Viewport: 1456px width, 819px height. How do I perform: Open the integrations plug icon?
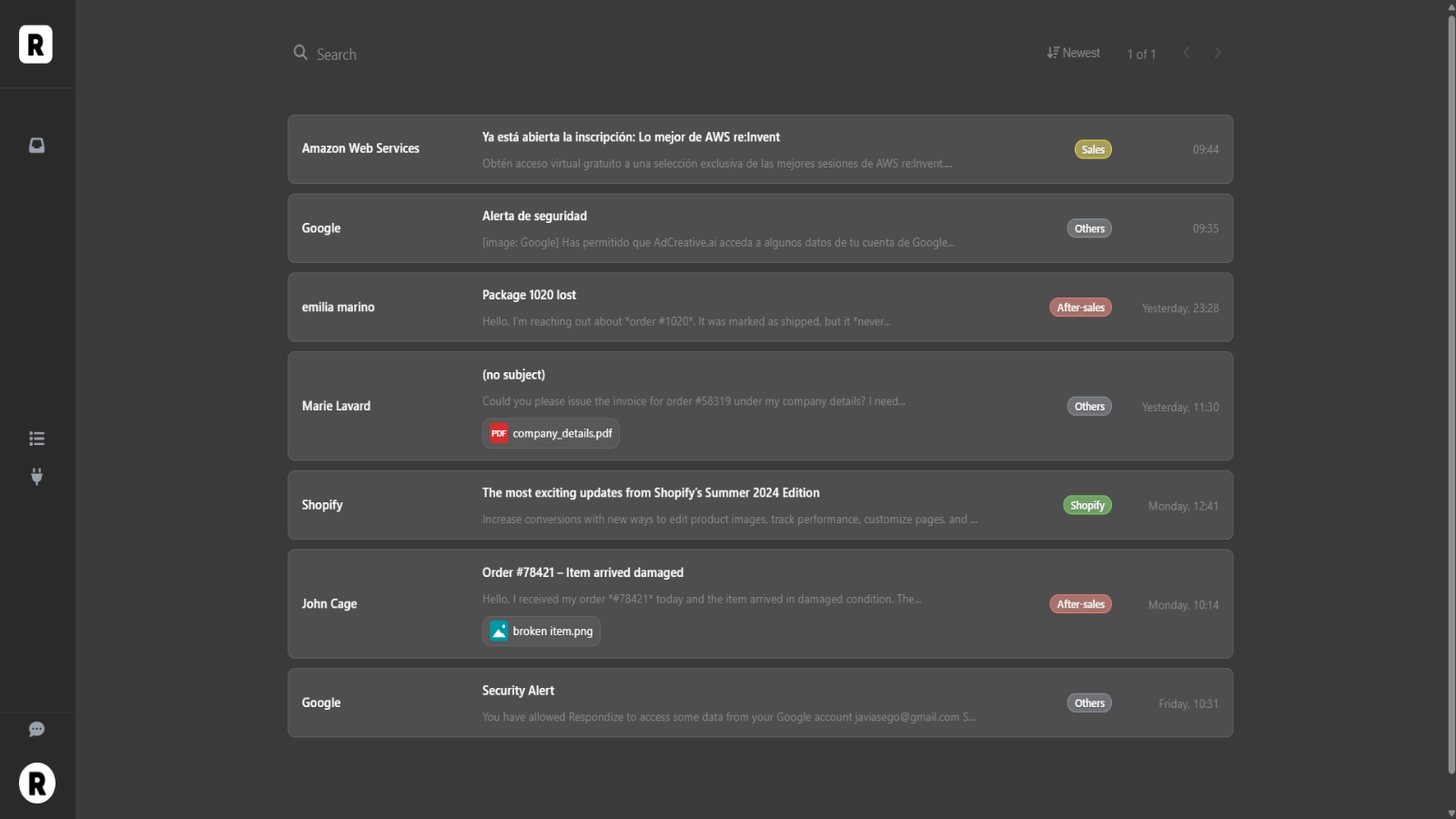[36, 477]
